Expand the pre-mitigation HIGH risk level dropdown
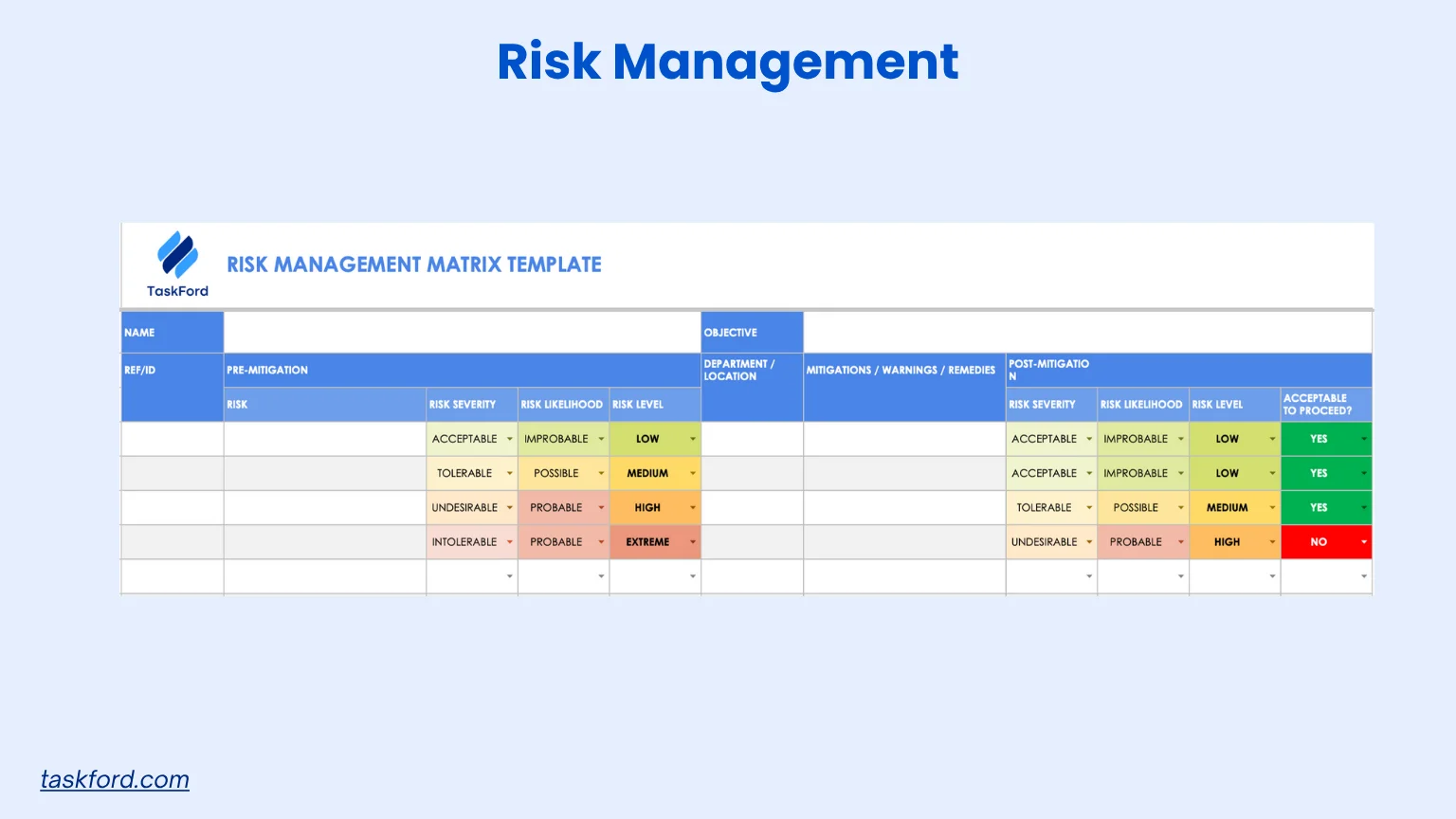The height and width of the screenshot is (819, 1456). coord(693,508)
